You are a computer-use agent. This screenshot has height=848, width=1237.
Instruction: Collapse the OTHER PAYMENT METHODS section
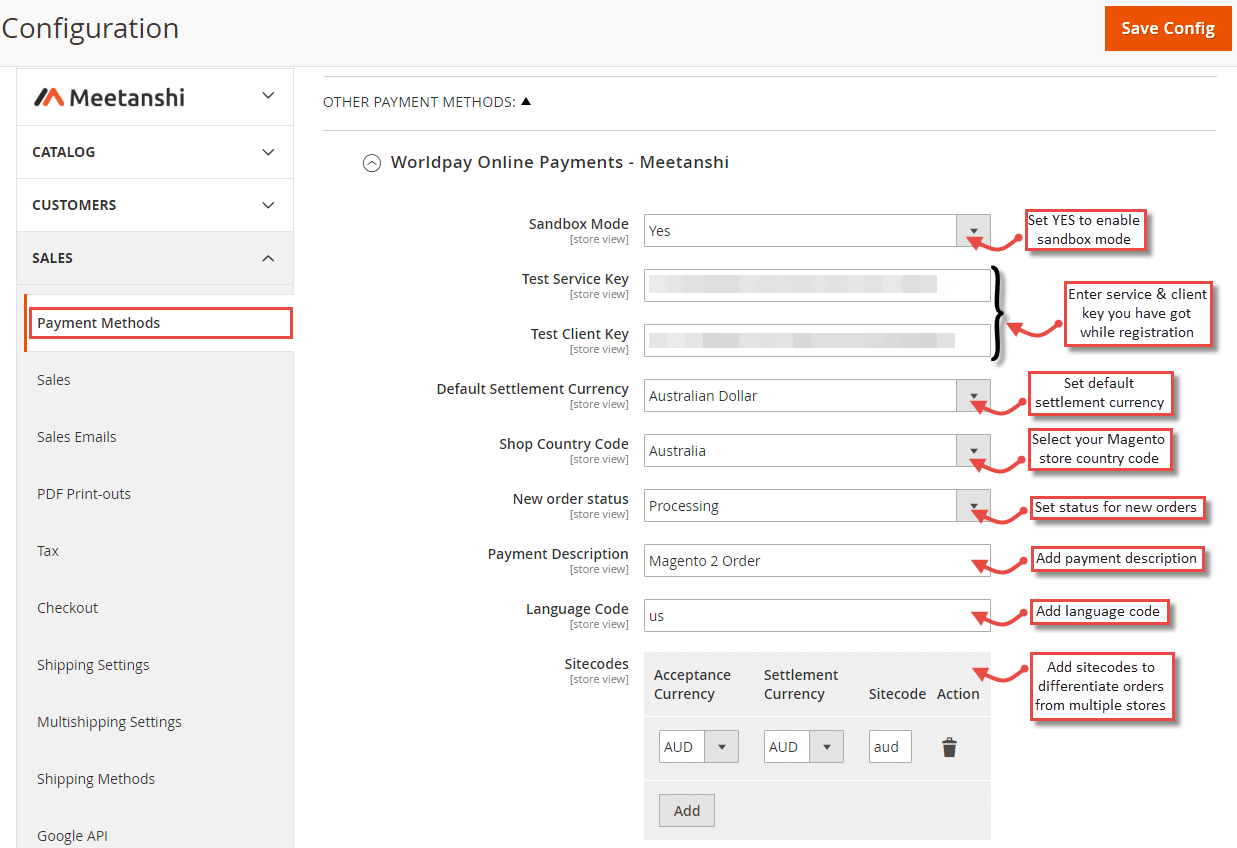[x=527, y=100]
